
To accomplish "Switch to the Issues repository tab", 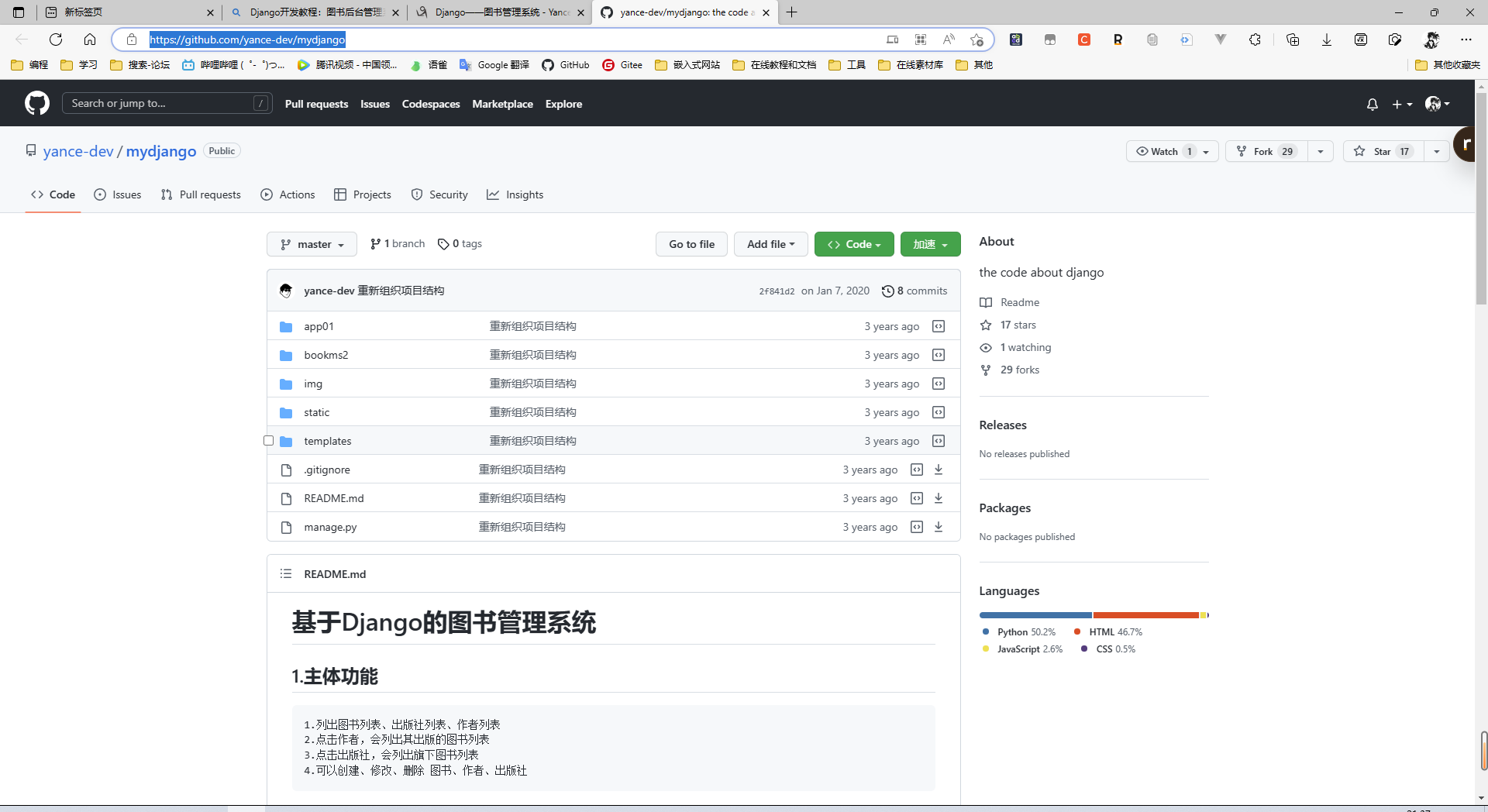I will [118, 194].
